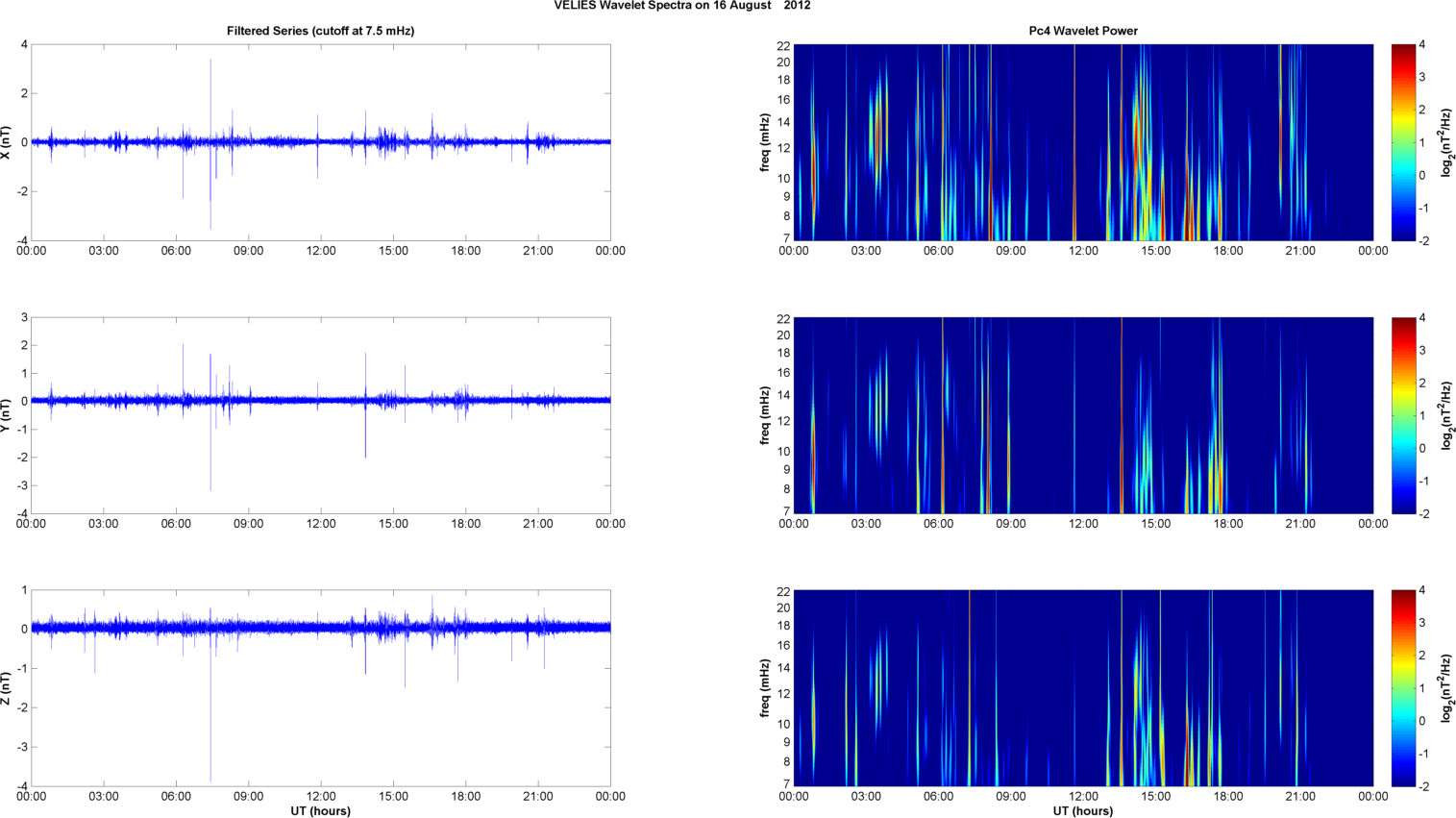1456x818 pixels.
Task: Select the X (nT) y-axis label
Action: click(x=7, y=142)
